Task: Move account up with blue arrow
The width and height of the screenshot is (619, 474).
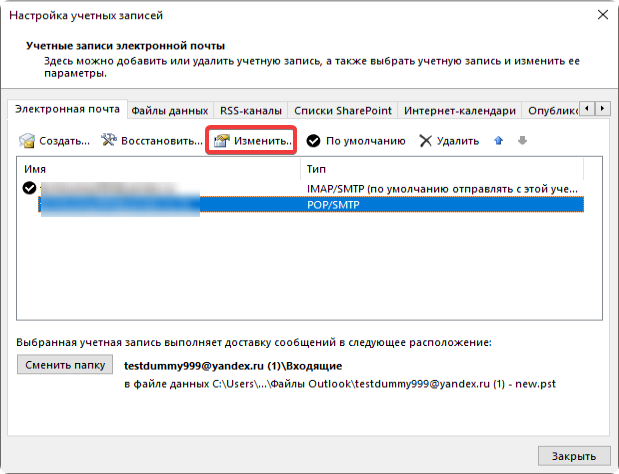Action: [499, 141]
